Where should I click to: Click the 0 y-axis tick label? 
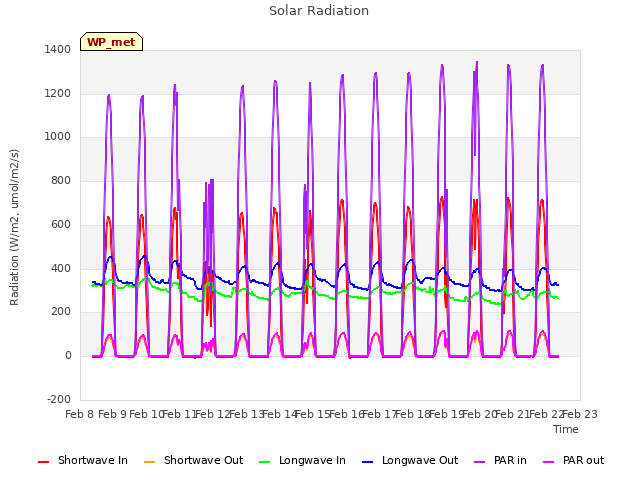[x=68, y=356]
